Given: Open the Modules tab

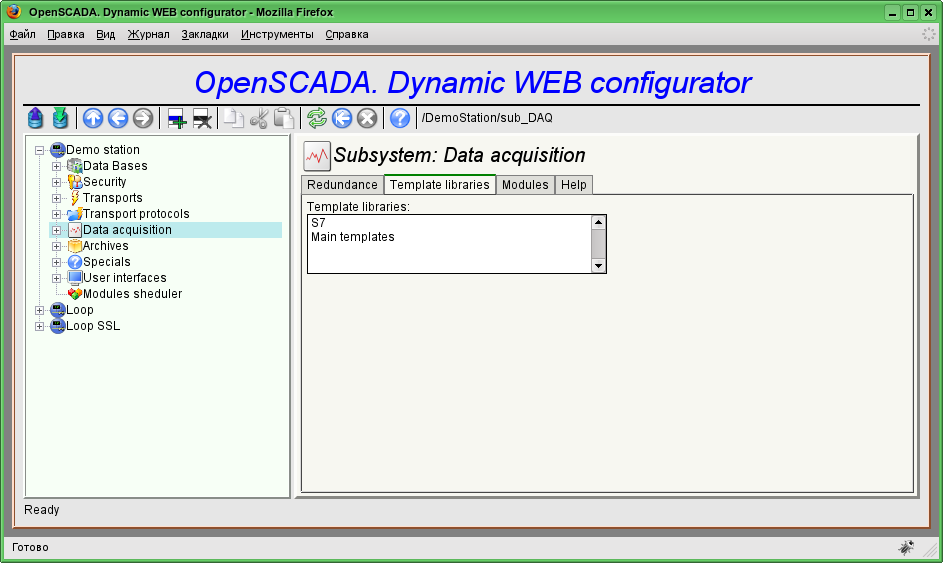Looking at the screenshot, I should click(x=525, y=185).
